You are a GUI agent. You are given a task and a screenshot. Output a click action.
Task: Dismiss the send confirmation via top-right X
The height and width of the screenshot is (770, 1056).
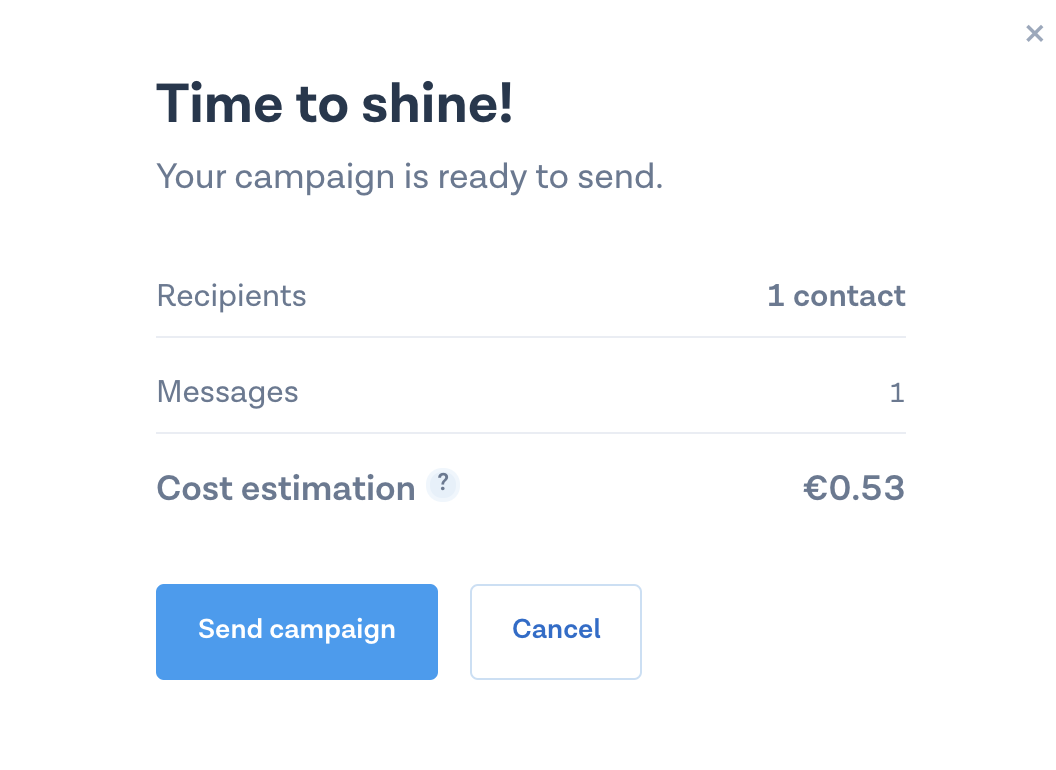[1034, 34]
